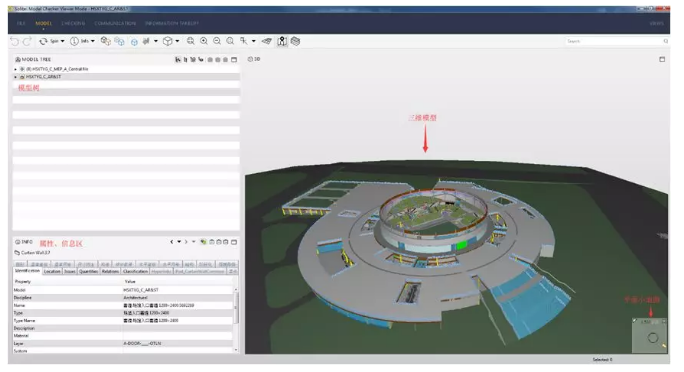Click the grey components toolbar icon
The height and width of the screenshot is (372, 684).
146,41
